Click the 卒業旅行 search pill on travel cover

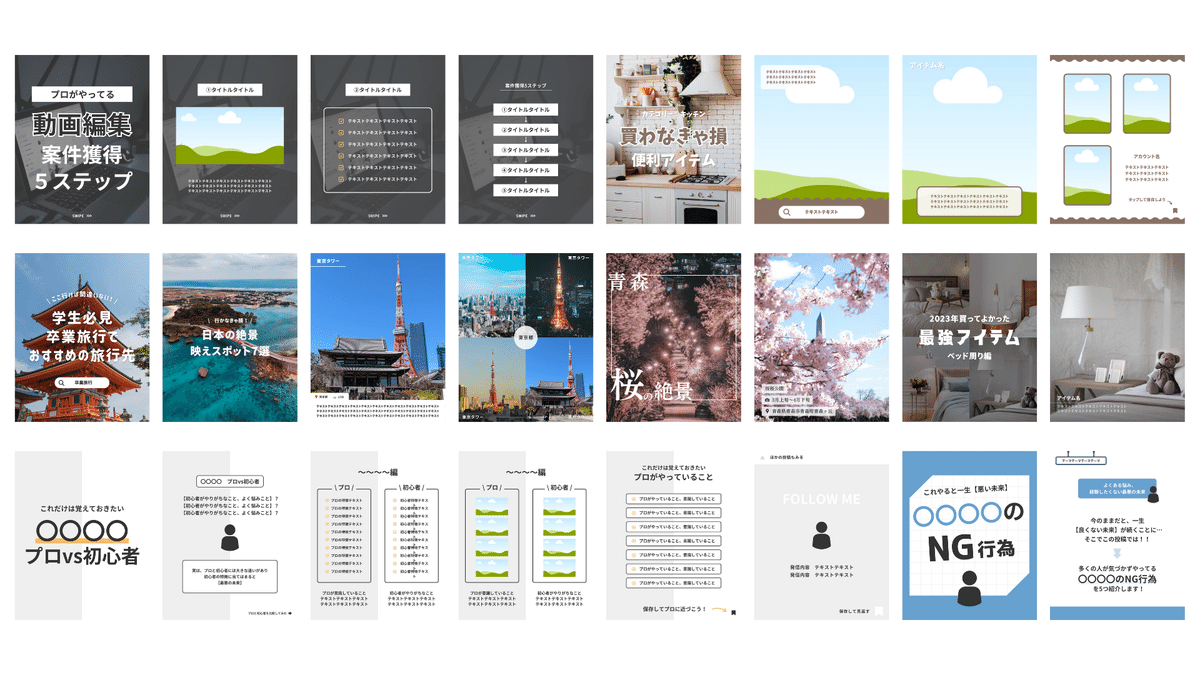point(82,382)
